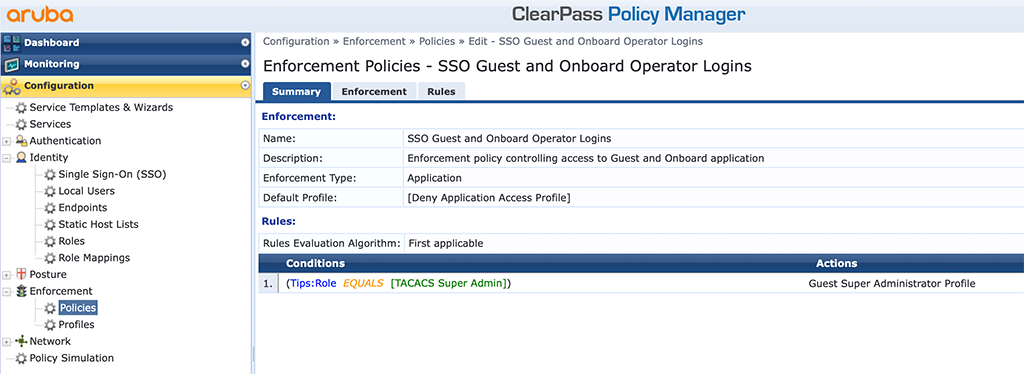Click rule 1 condition Tips:Role EQUALS TACACS Super Admin

[398, 283]
